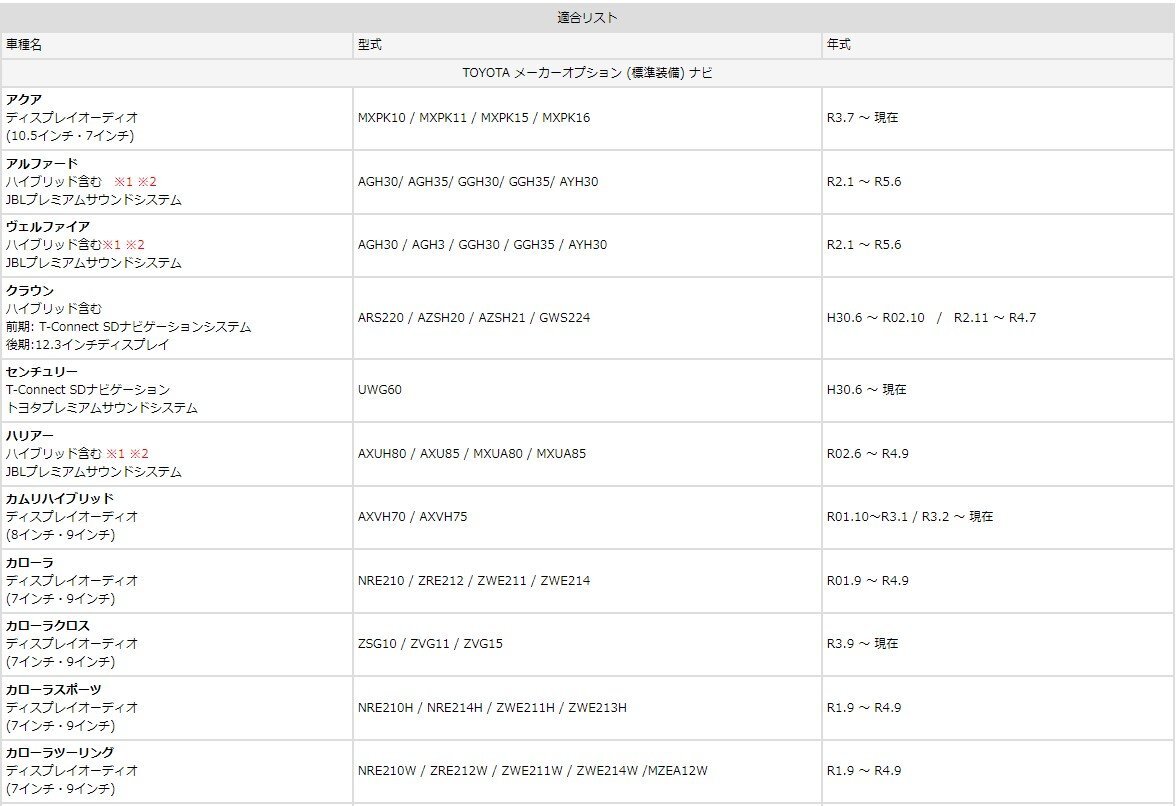Click the カムリハイブリッド vehicle name
Screen dimensions: 1176x806
click(x=60, y=498)
